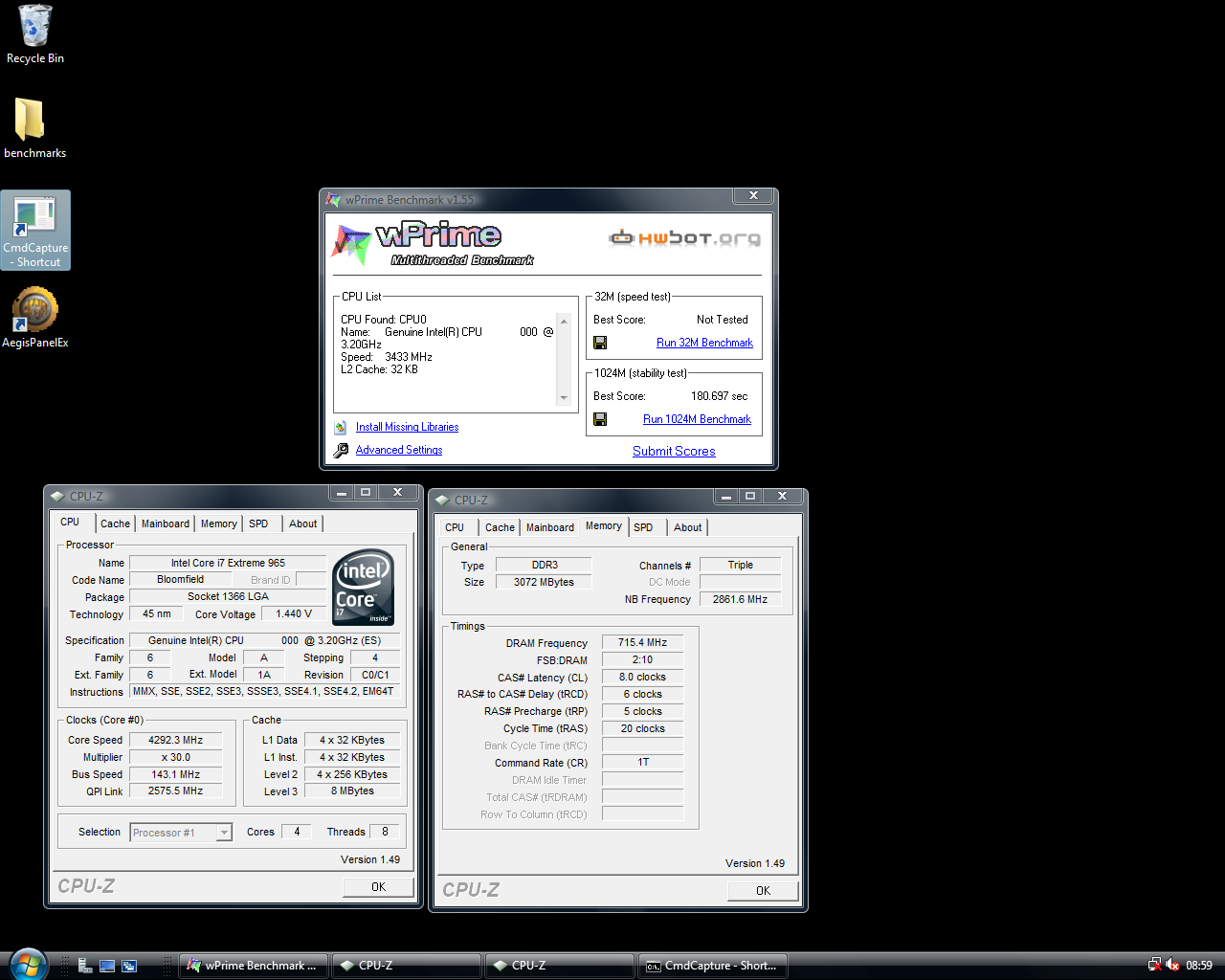
Task: Switch to wPrime Benchmark taskbar button
Action: [254, 966]
